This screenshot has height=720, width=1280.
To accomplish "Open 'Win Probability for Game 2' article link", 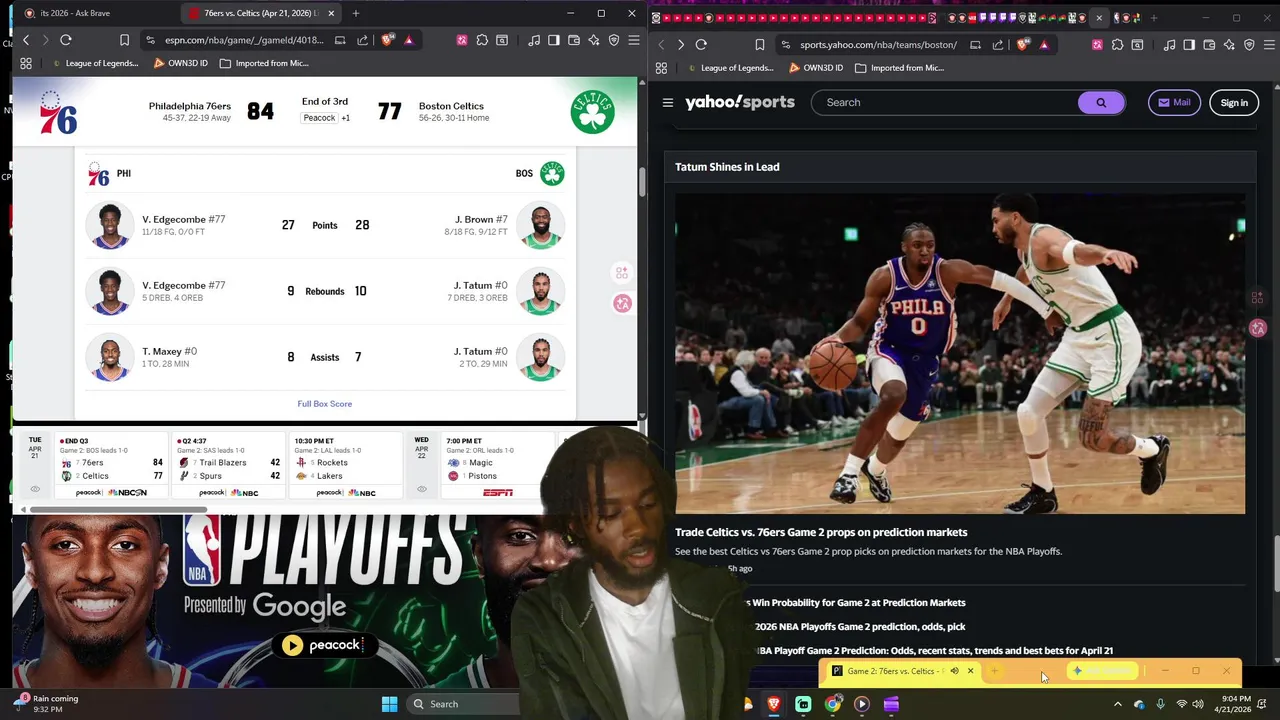I will point(858,603).
